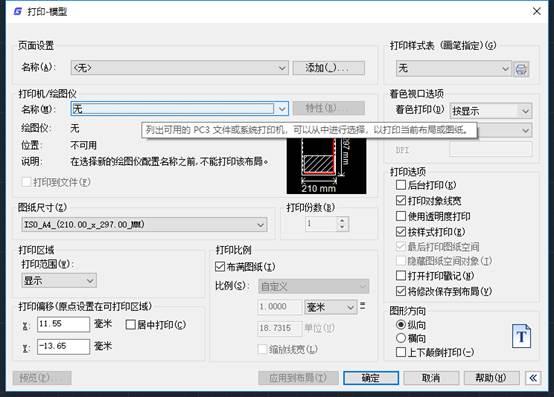This screenshot has height=397, width=554.
Task: Open the quality dropdown below 着色打印
Action: click(x=504, y=130)
